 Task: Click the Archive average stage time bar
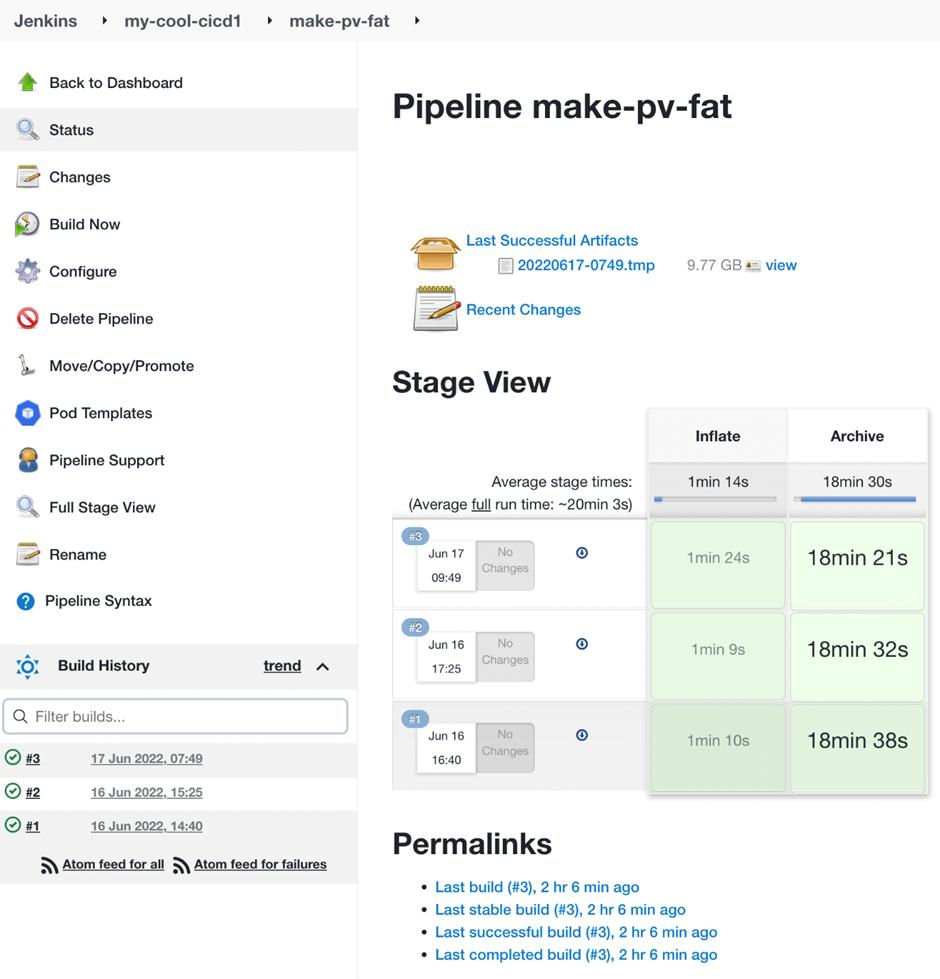click(x=857, y=498)
